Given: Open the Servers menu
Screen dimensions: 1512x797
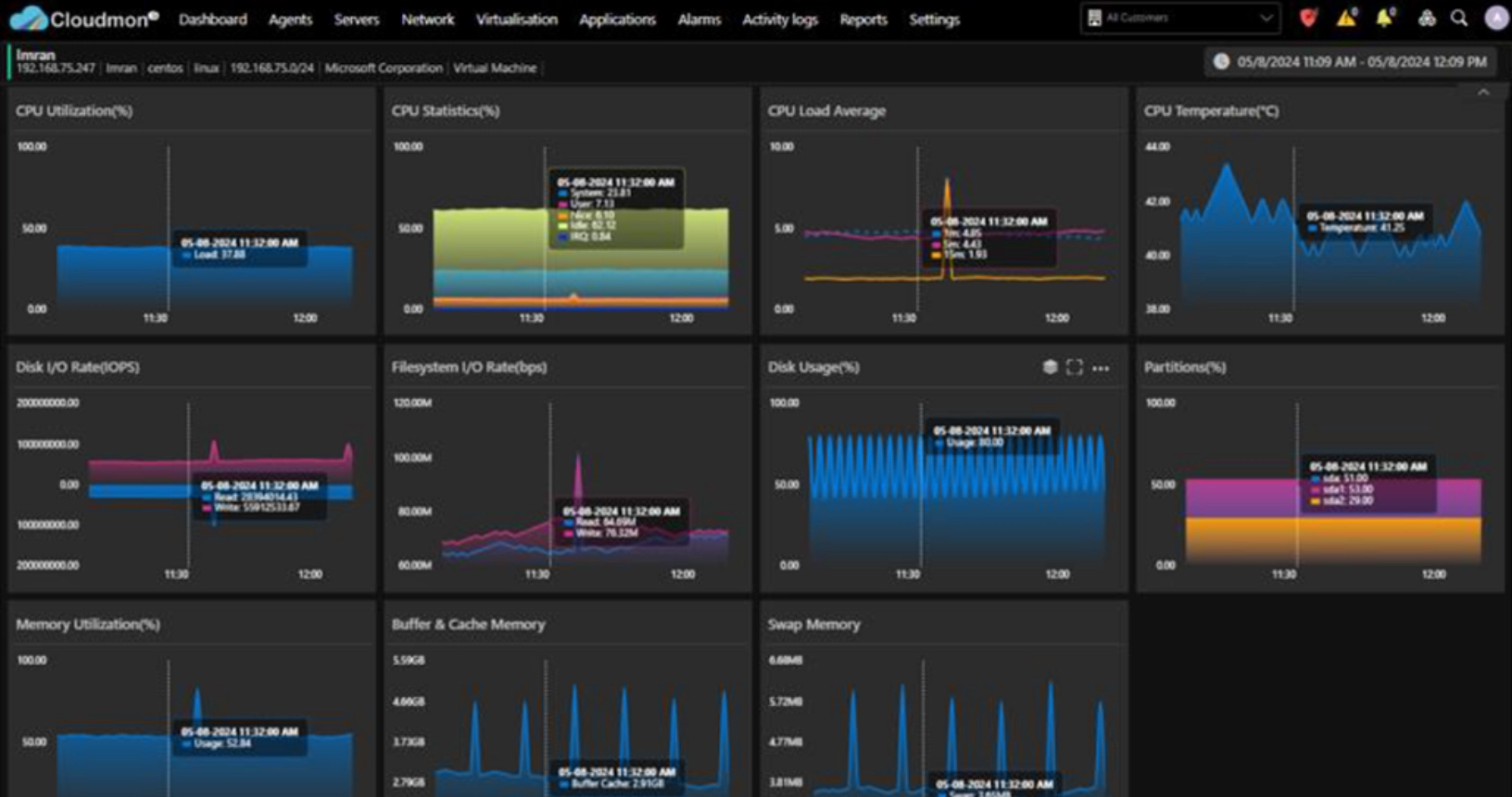Looking at the screenshot, I should (x=357, y=19).
